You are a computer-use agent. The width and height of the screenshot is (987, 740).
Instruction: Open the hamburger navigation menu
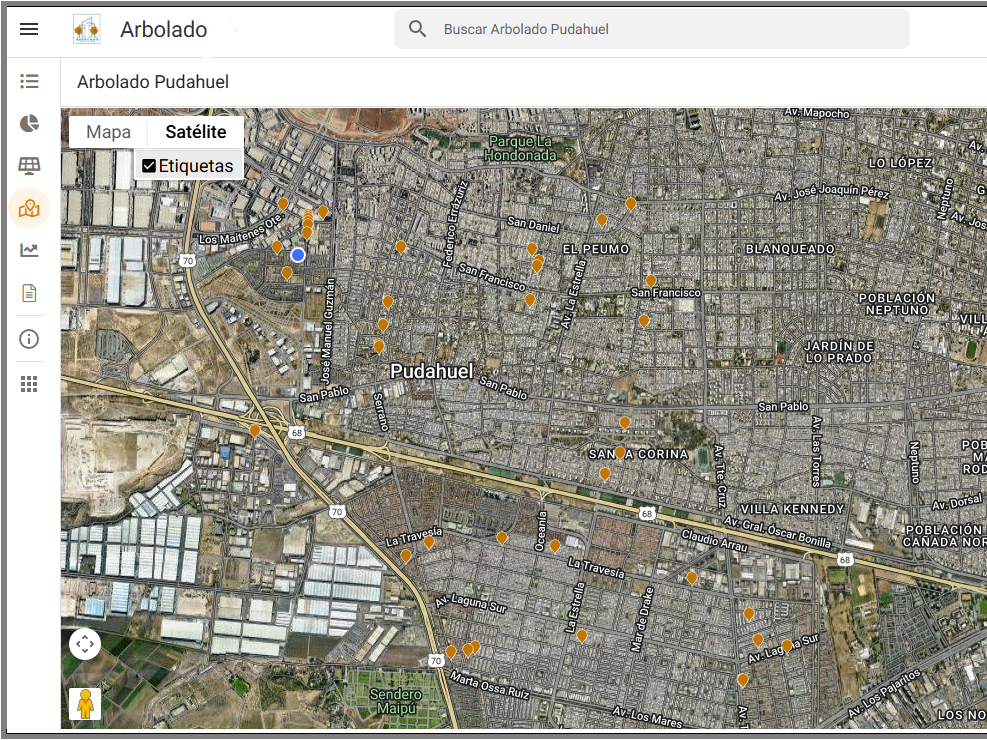point(29,29)
